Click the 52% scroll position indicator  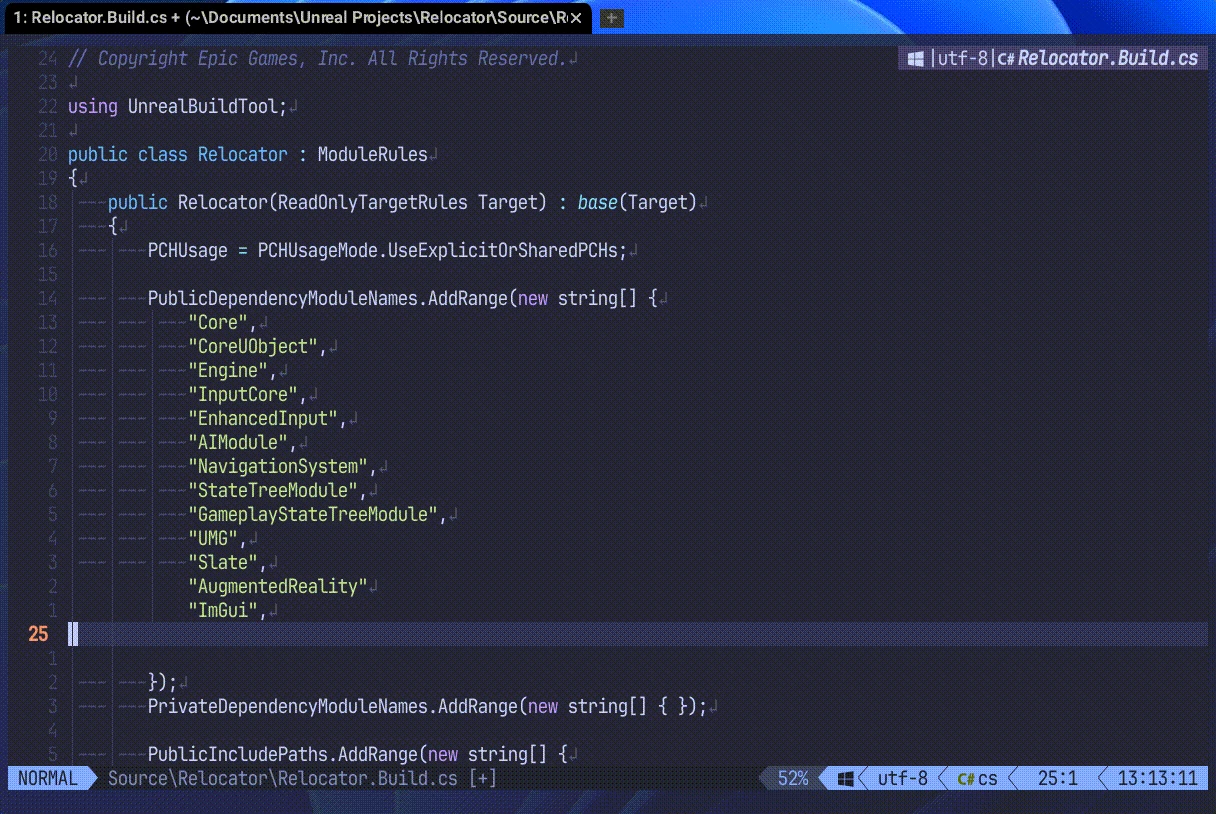point(793,778)
